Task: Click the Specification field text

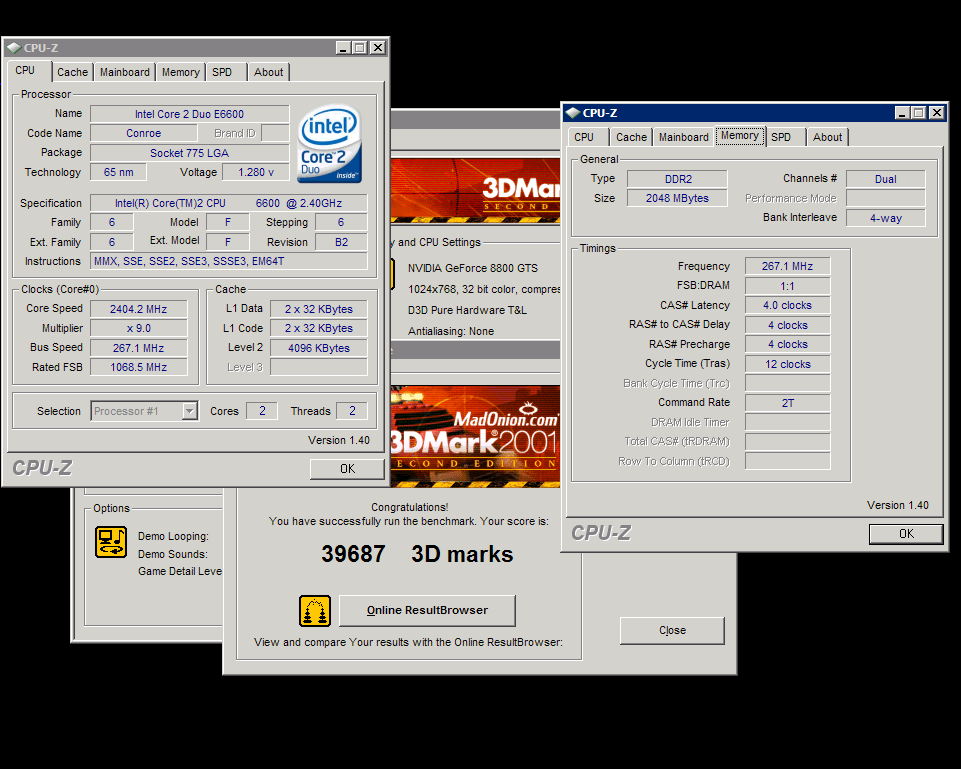Action: pyautogui.click(x=229, y=203)
